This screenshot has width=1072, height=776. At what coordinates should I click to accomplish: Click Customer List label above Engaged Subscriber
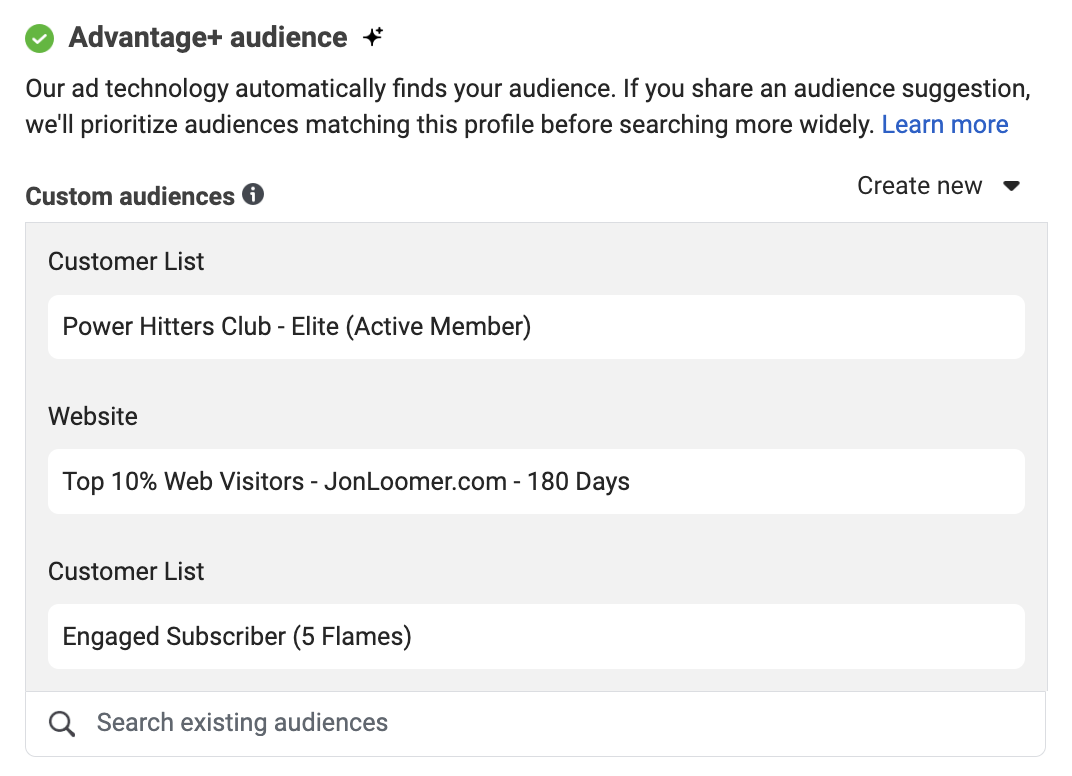pyautogui.click(x=126, y=572)
